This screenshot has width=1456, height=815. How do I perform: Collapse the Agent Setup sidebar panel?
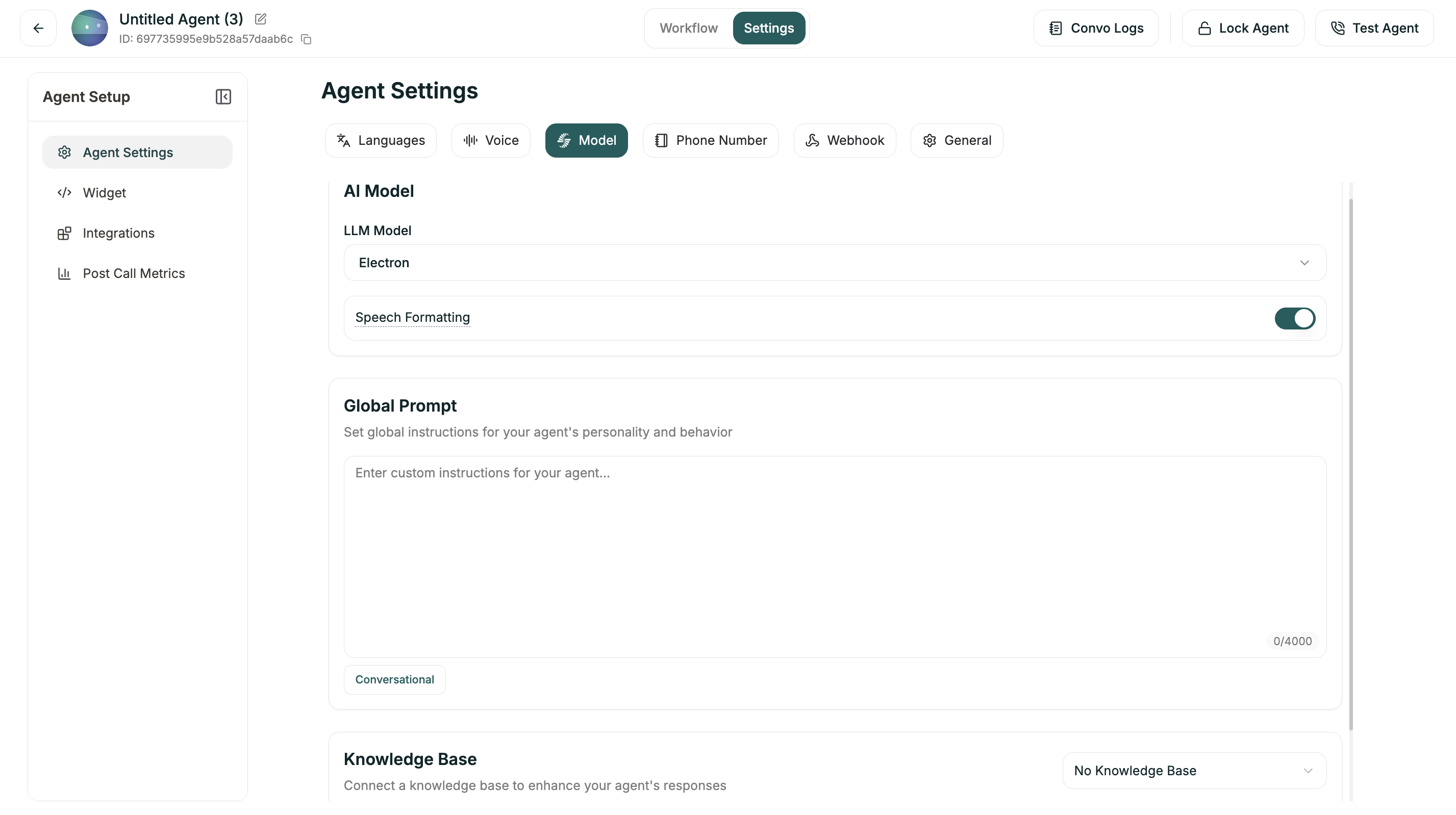click(223, 96)
